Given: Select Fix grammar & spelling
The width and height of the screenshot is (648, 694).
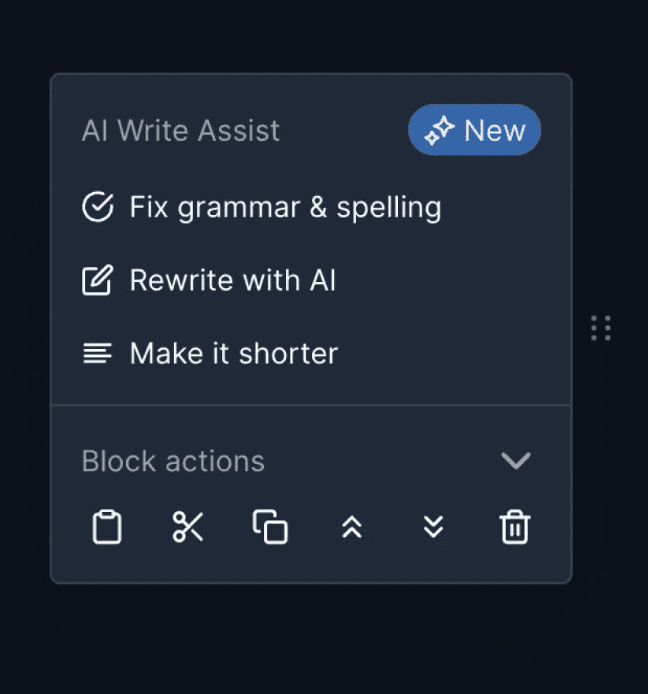Looking at the screenshot, I should [285, 208].
